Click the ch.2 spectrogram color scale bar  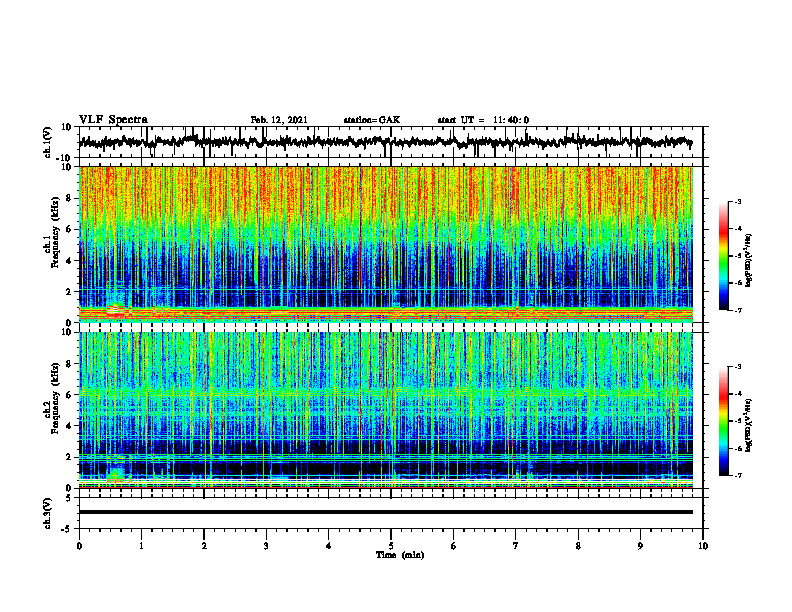tap(723, 421)
